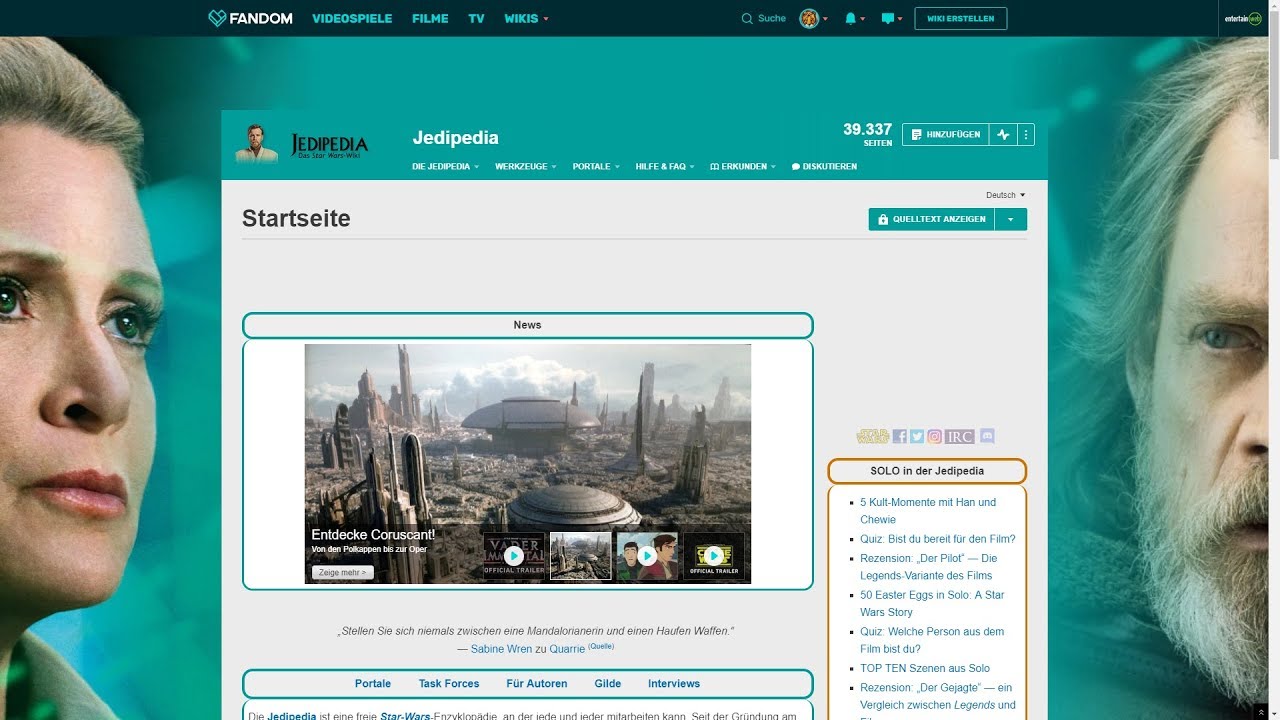Open the FILME menu
Screen dimensions: 1280x720
(430, 18)
